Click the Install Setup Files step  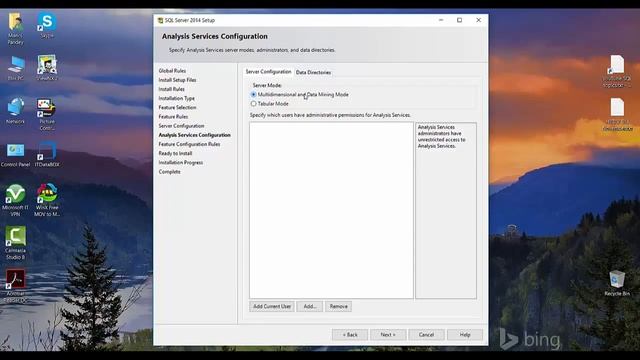(177, 80)
